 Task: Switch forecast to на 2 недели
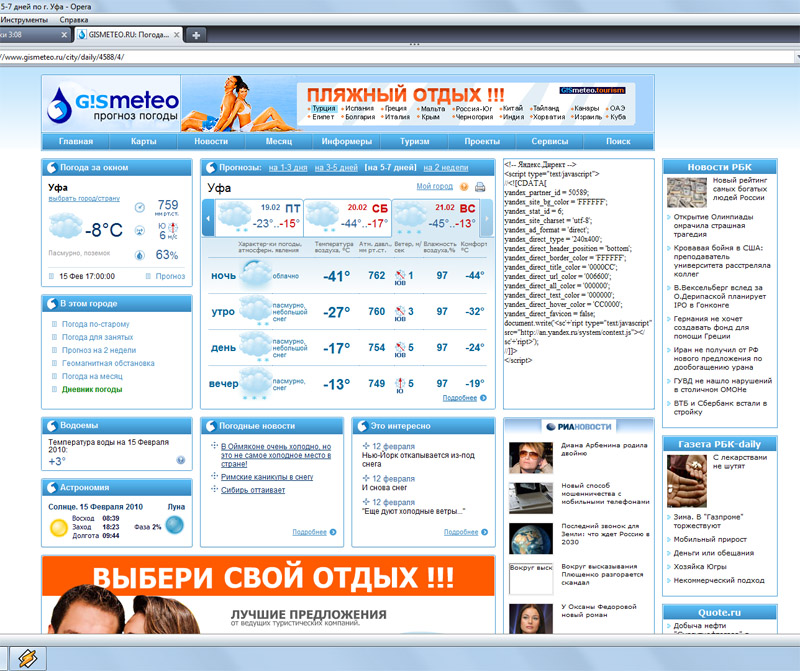446,167
